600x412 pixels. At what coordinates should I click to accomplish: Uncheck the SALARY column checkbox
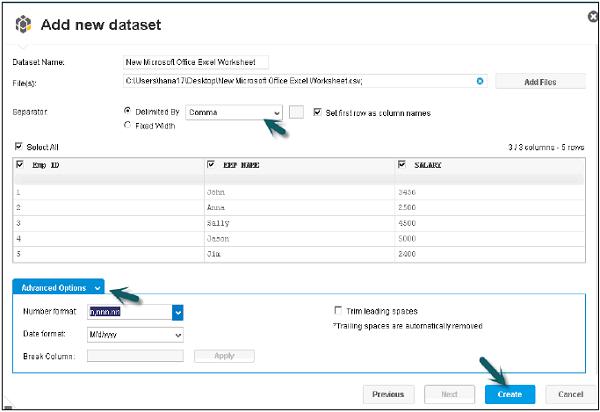pyautogui.click(x=401, y=164)
